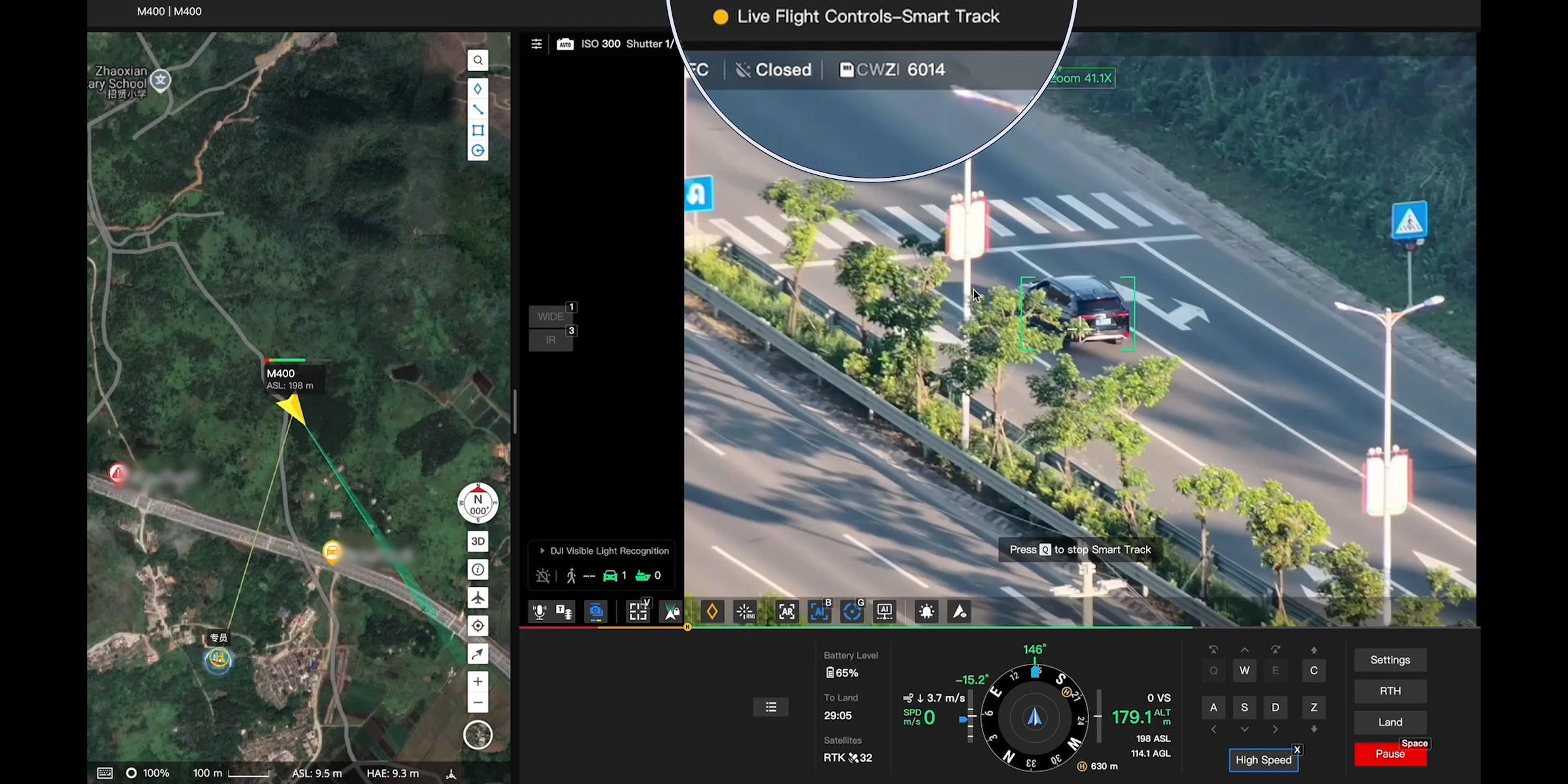Click the Zoom 41.1X indicator
The height and width of the screenshot is (784, 1568).
click(1081, 78)
